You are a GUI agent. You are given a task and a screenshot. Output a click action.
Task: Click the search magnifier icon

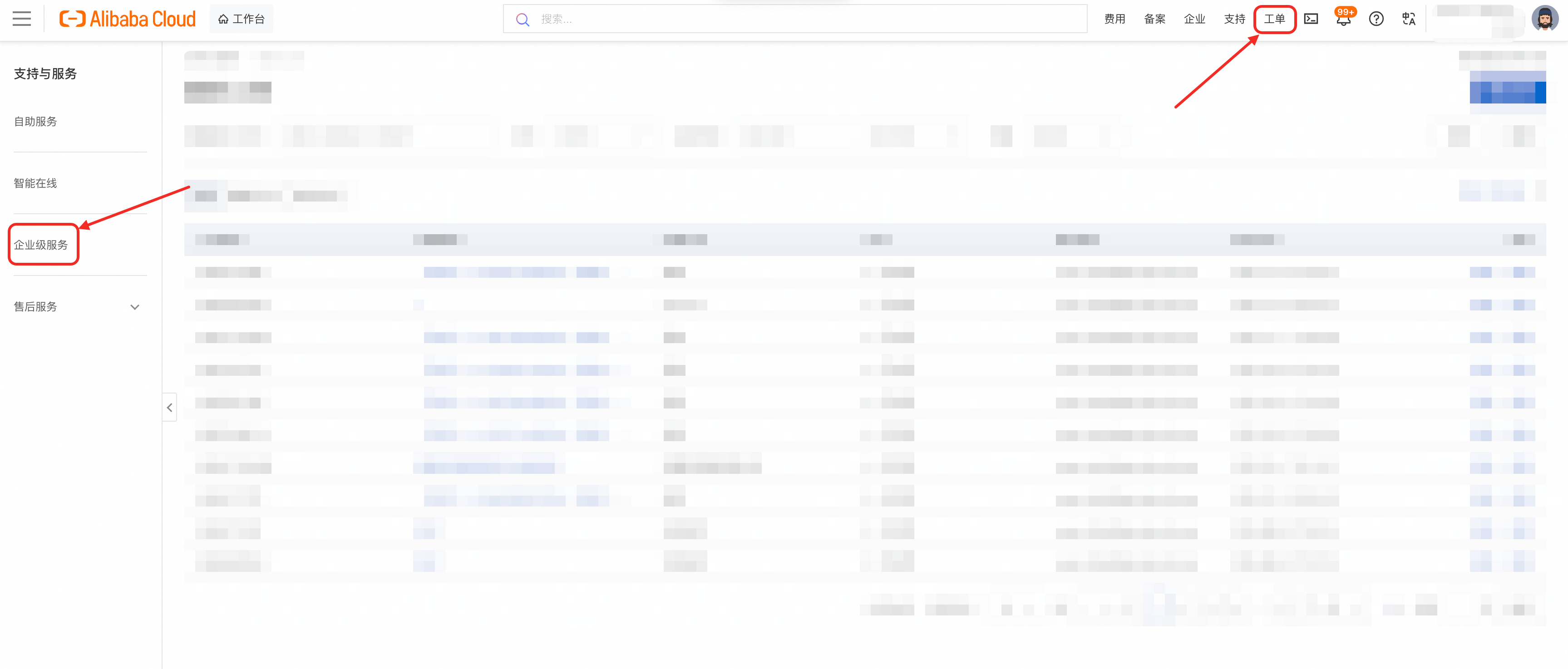[x=522, y=20]
